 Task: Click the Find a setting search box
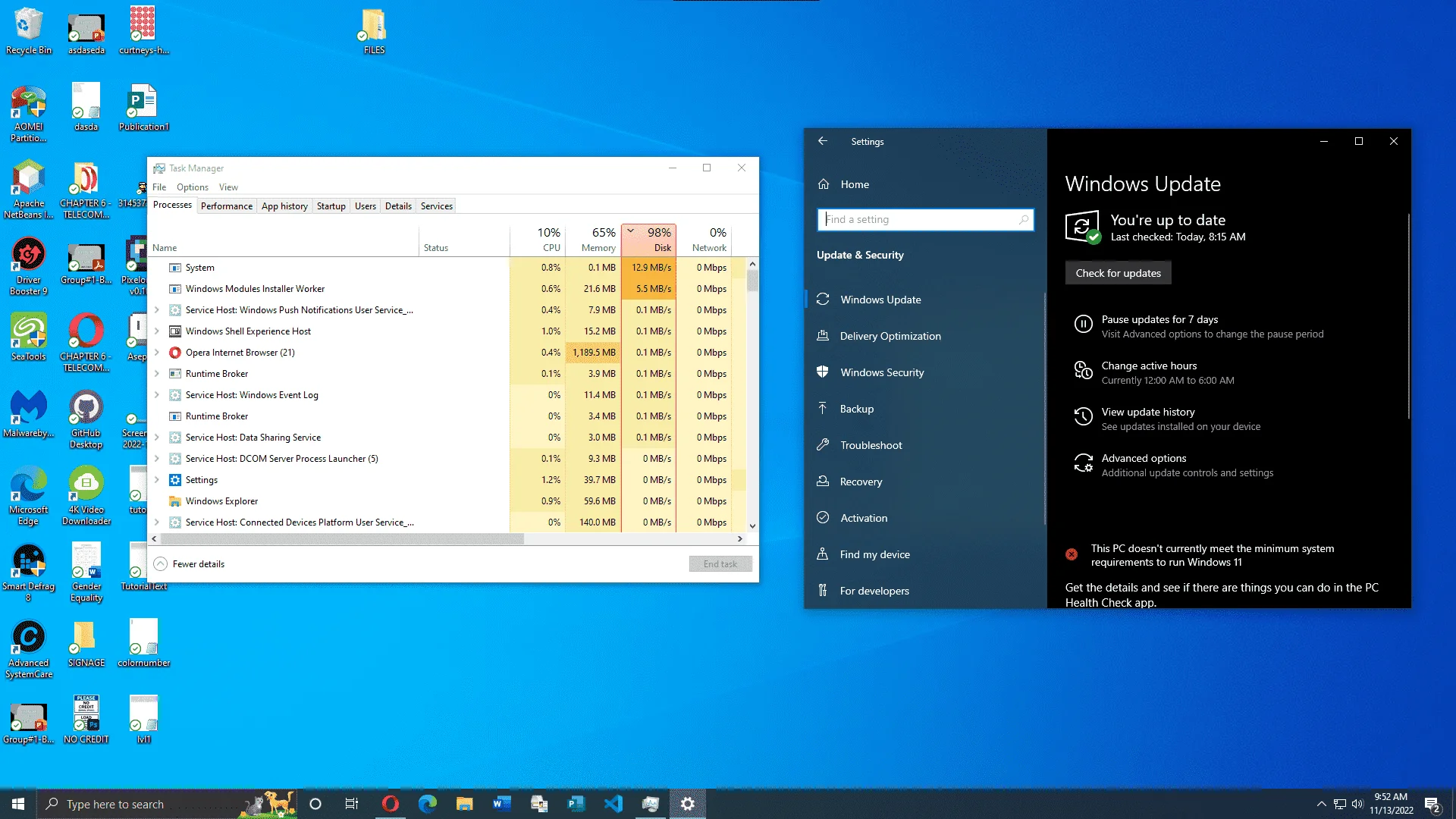tap(925, 220)
